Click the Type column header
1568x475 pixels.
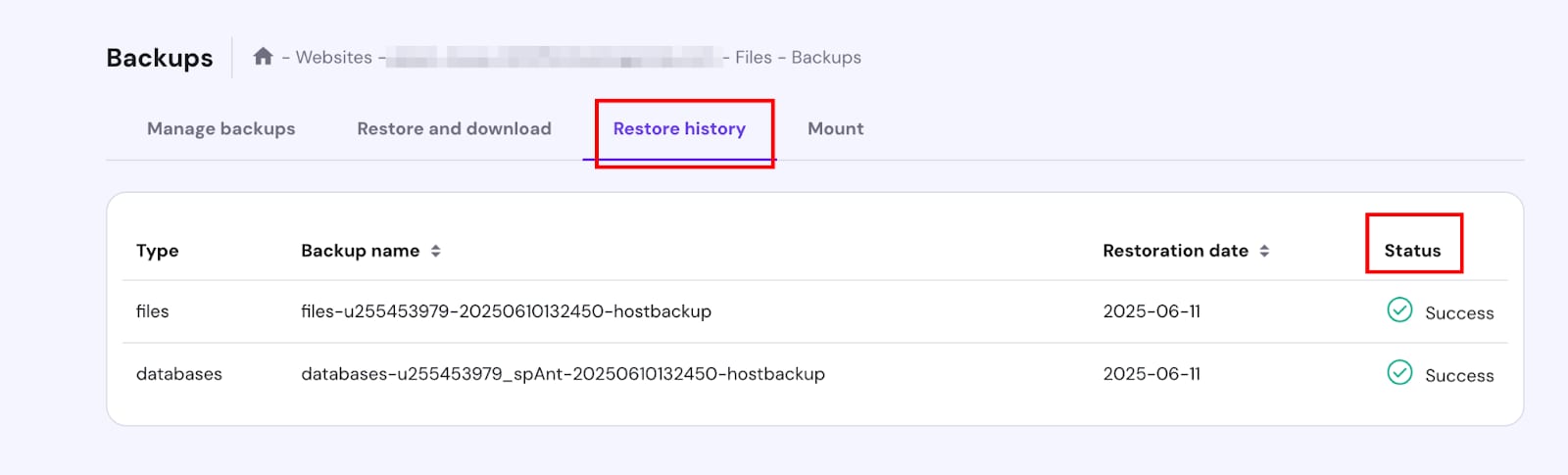157,251
